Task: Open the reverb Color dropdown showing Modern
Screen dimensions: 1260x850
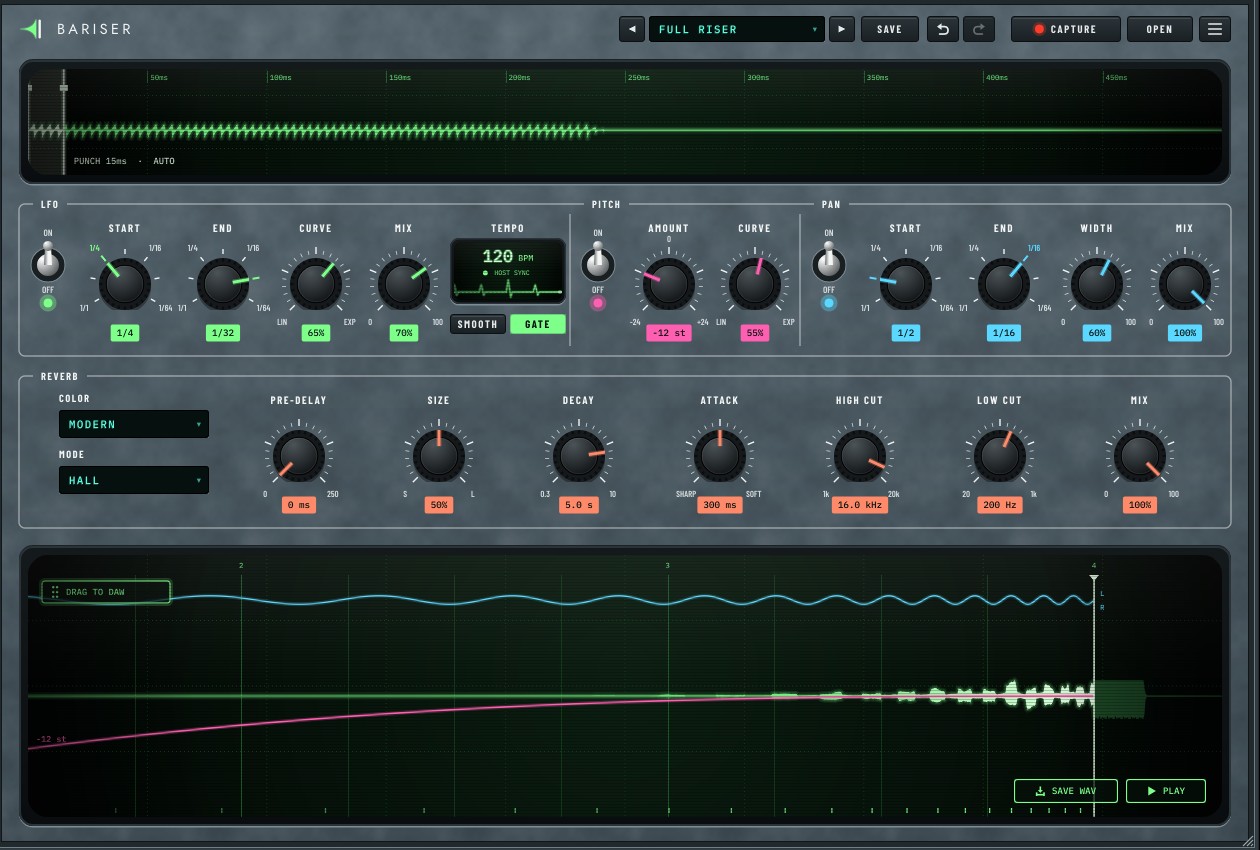Action: 134,424
